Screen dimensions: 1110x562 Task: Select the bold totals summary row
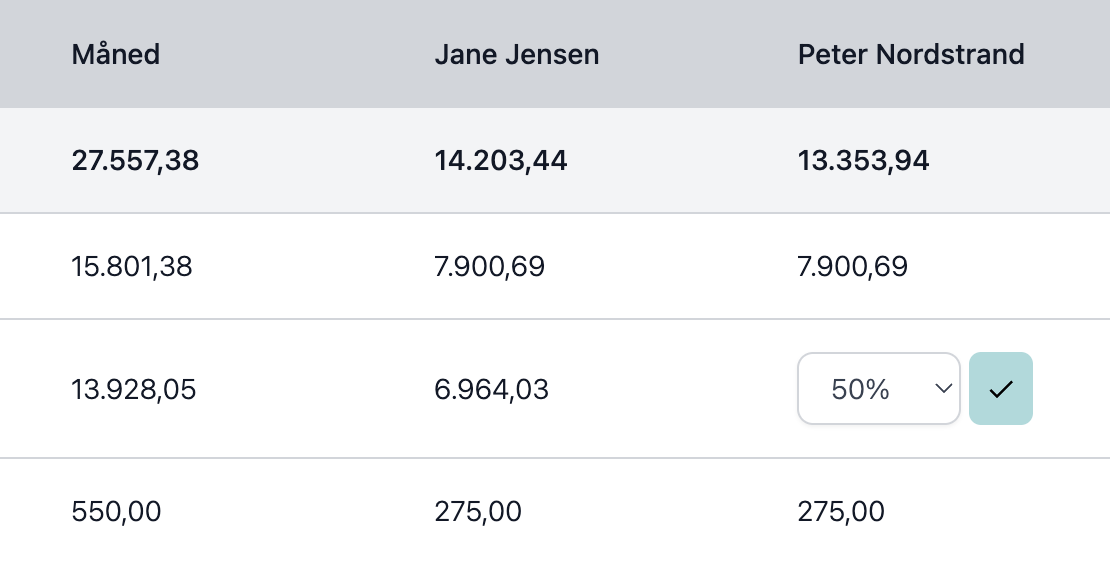[x=555, y=161]
